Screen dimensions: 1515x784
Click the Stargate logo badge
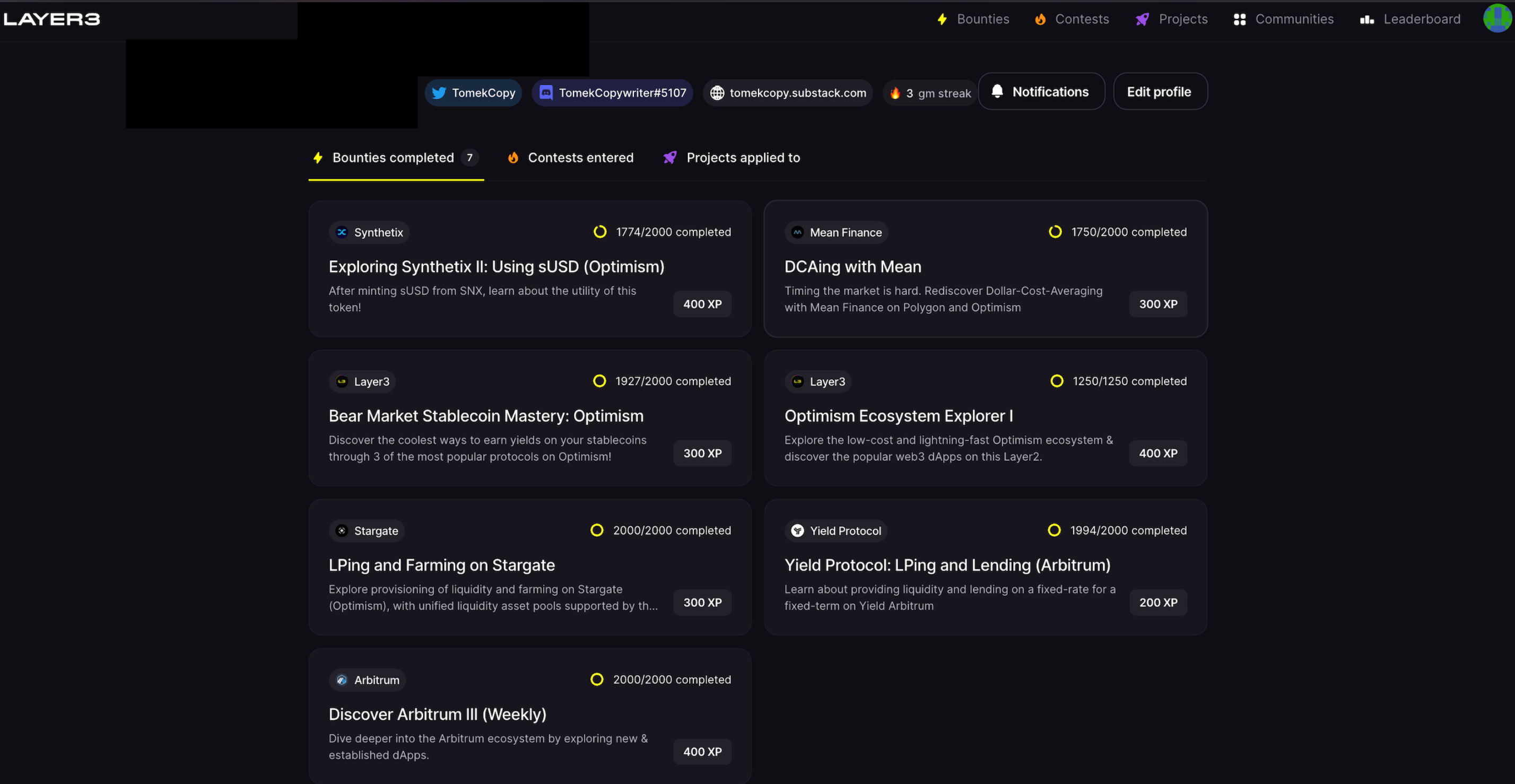coord(342,530)
